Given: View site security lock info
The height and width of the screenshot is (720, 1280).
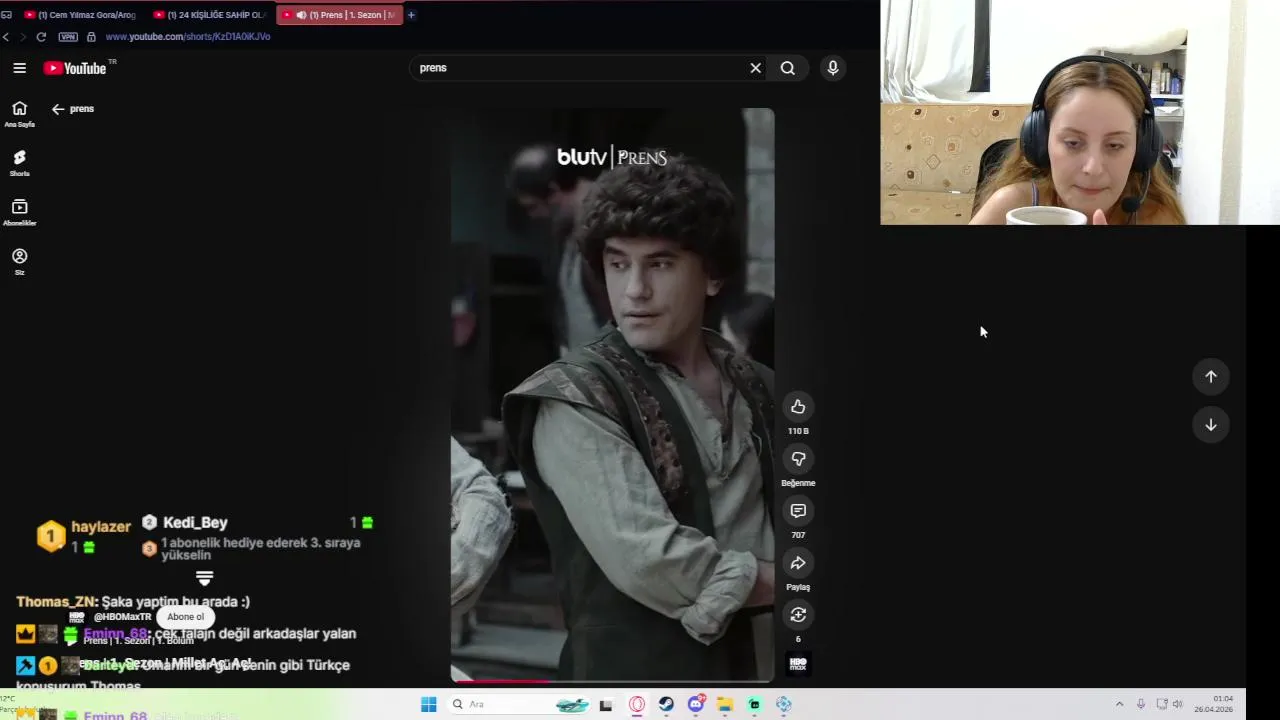Looking at the screenshot, I should 91,37.
